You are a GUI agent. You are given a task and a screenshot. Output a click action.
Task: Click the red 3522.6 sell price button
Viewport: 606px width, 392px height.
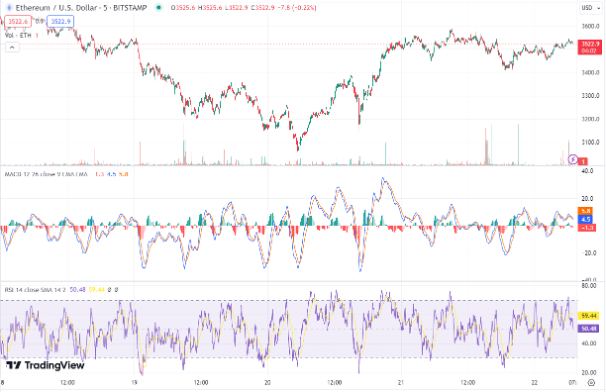point(18,22)
